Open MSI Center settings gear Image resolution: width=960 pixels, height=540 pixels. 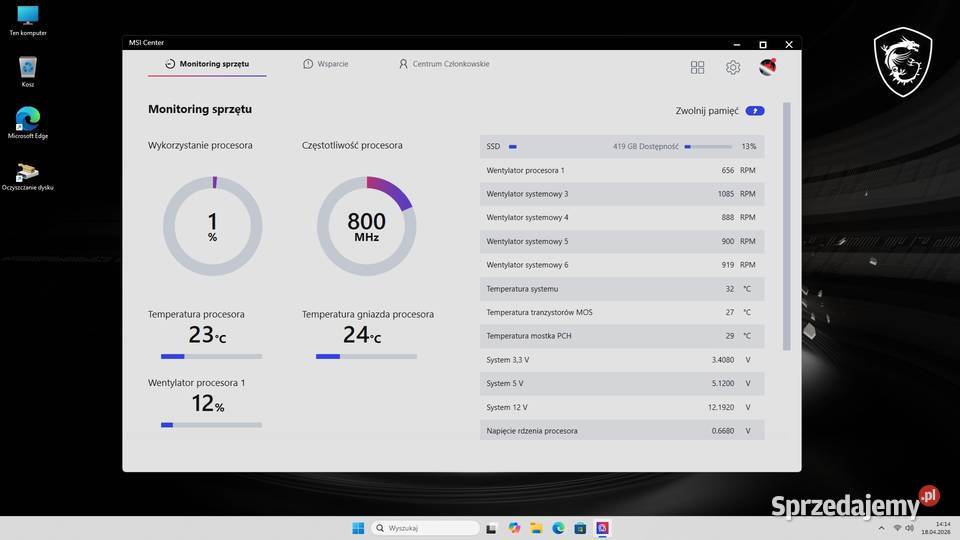[733, 67]
